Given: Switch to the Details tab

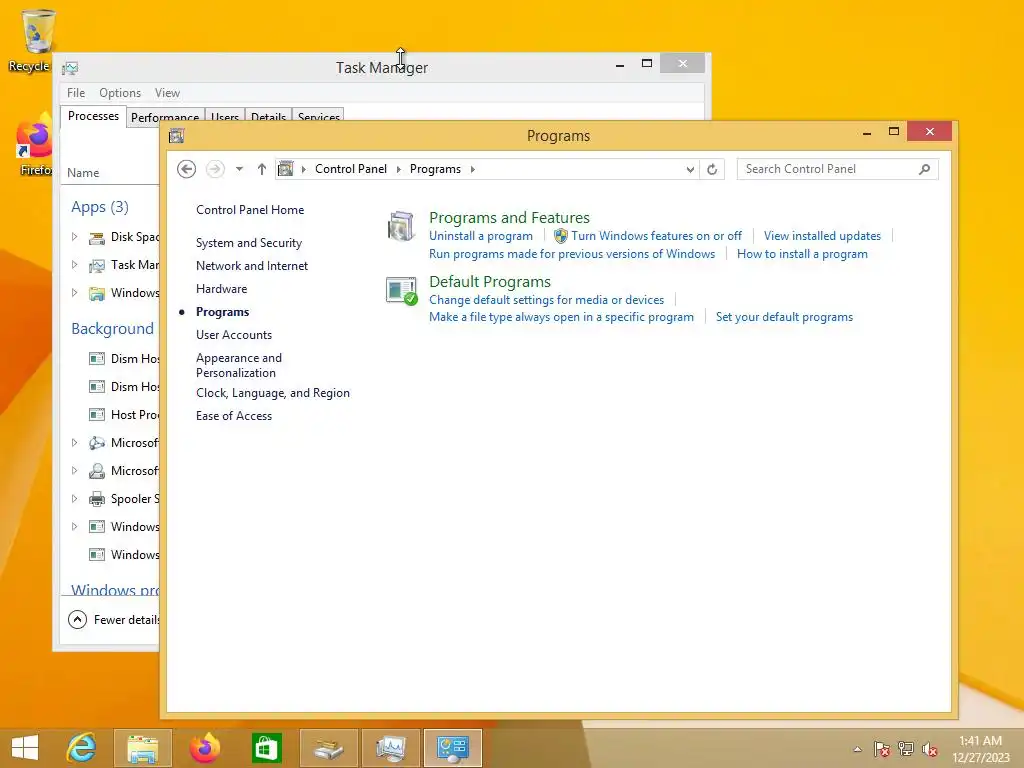Looking at the screenshot, I should (x=268, y=116).
